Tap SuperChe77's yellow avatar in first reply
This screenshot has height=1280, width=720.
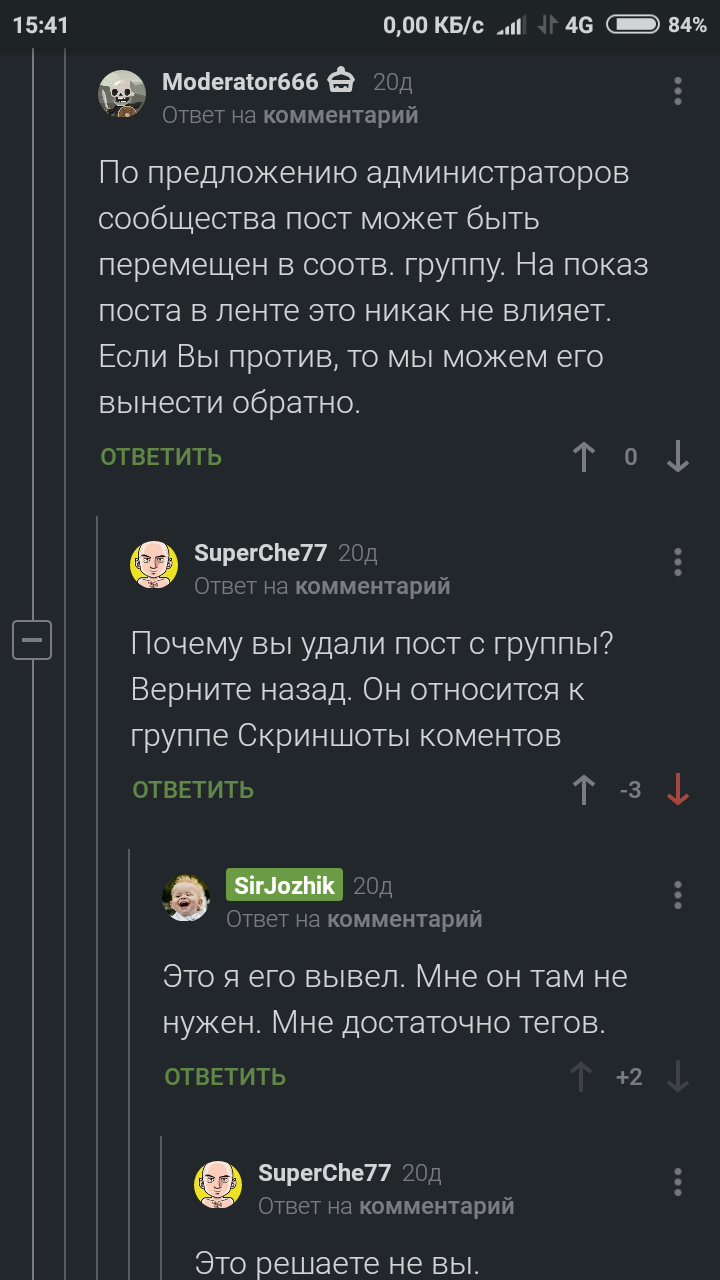tap(154, 565)
